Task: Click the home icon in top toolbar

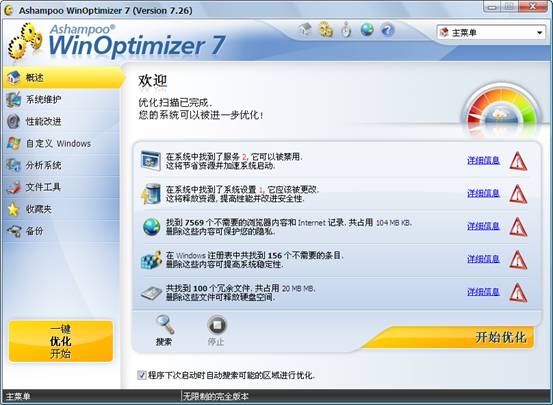Action: point(305,30)
